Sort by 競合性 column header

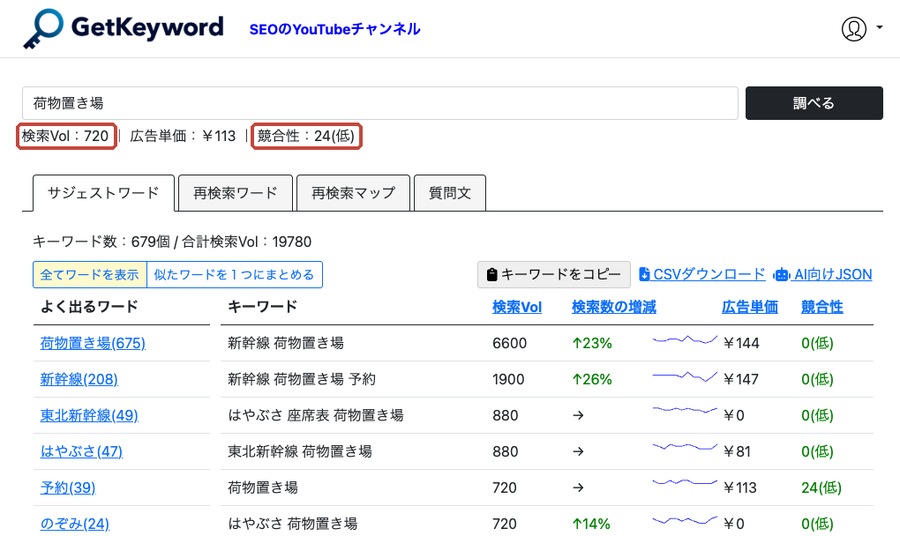(822, 307)
